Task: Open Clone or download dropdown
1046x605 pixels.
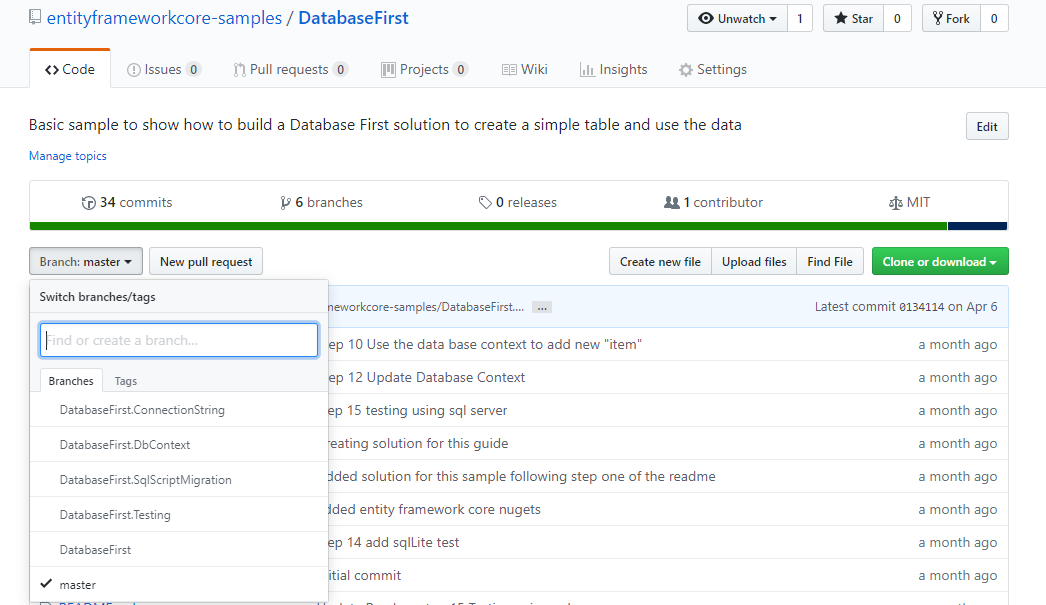Action: [940, 261]
